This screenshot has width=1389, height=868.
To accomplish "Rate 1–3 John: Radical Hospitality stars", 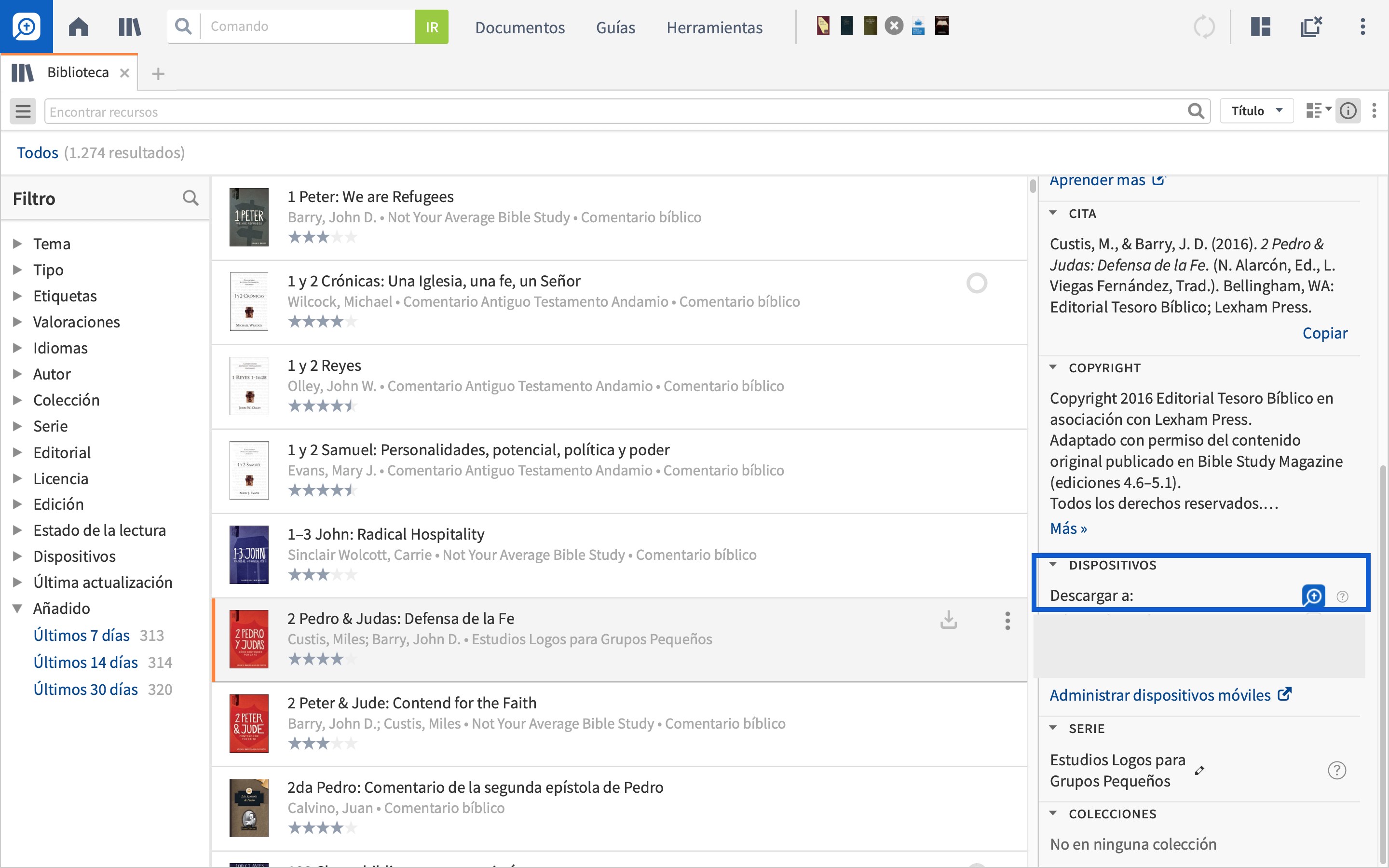I will (323, 575).
